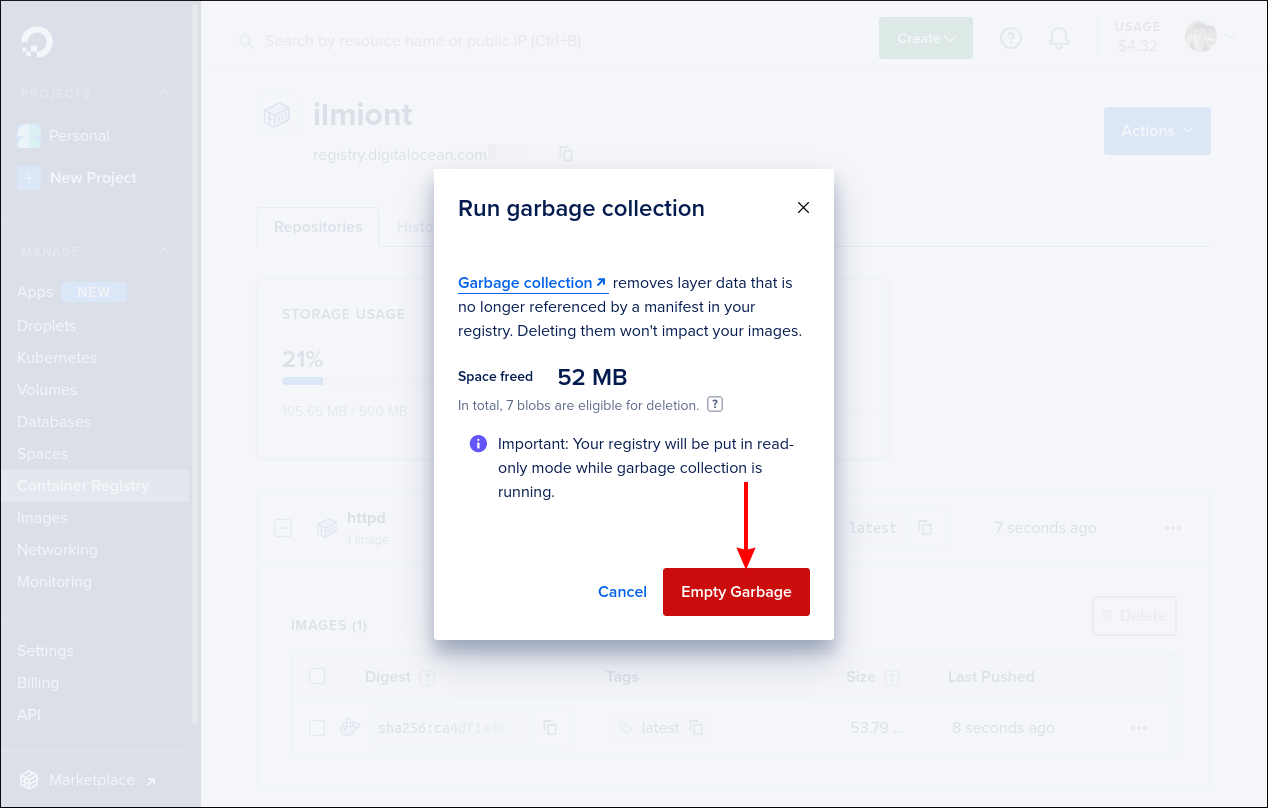Open the Actions dropdown
Viewport: 1268px width, 808px height.
click(x=1157, y=131)
